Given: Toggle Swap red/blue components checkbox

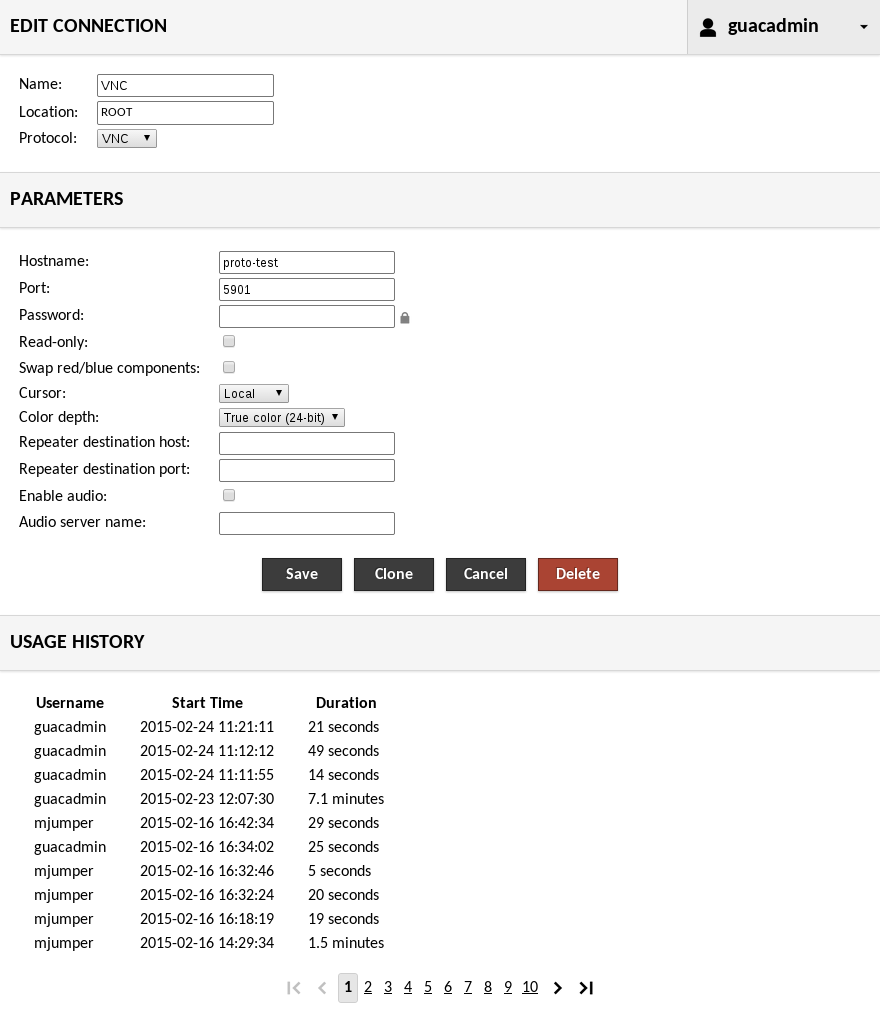Looking at the screenshot, I should pyautogui.click(x=229, y=368).
